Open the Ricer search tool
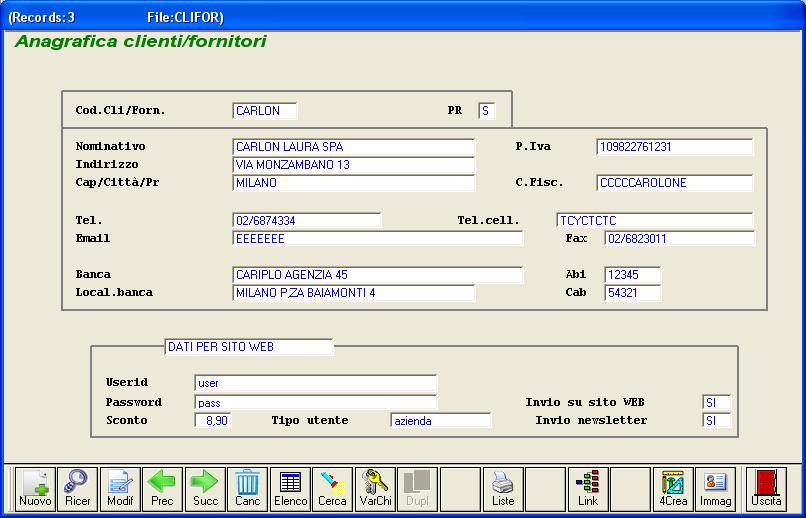 78,489
